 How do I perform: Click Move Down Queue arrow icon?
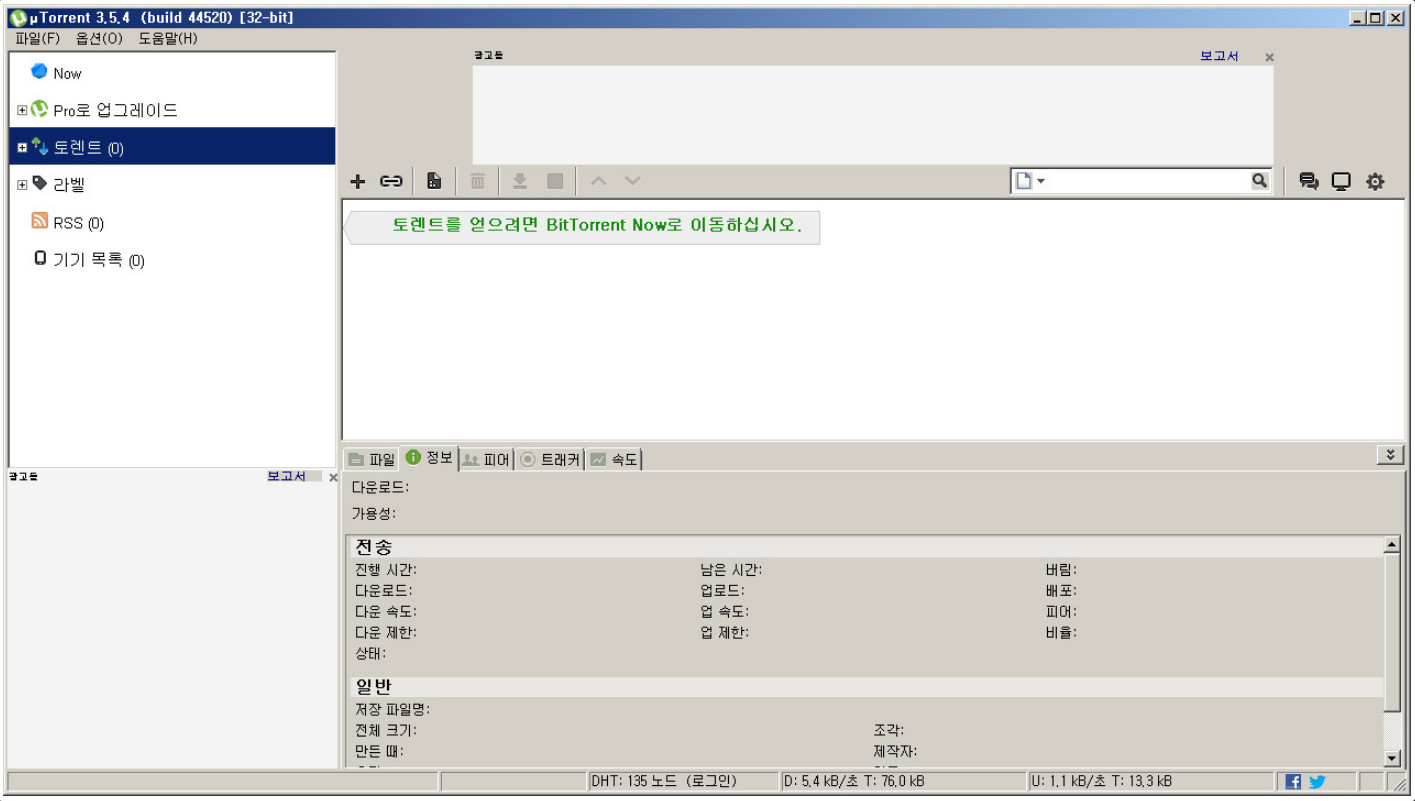point(632,181)
